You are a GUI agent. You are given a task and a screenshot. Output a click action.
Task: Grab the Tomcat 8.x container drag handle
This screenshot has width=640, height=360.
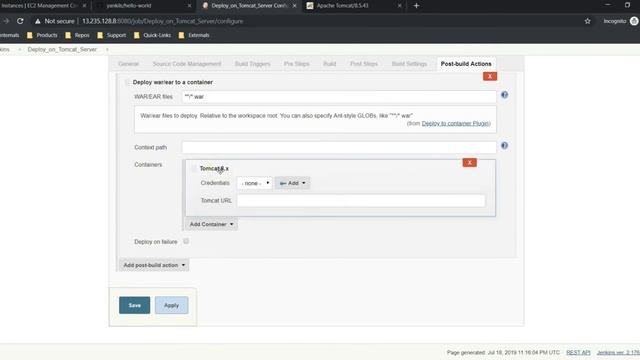point(194,168)
